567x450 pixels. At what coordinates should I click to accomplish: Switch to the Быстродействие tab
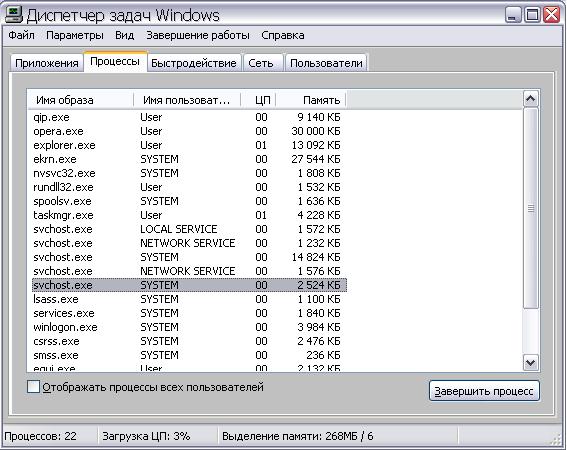tap(194, 63)
